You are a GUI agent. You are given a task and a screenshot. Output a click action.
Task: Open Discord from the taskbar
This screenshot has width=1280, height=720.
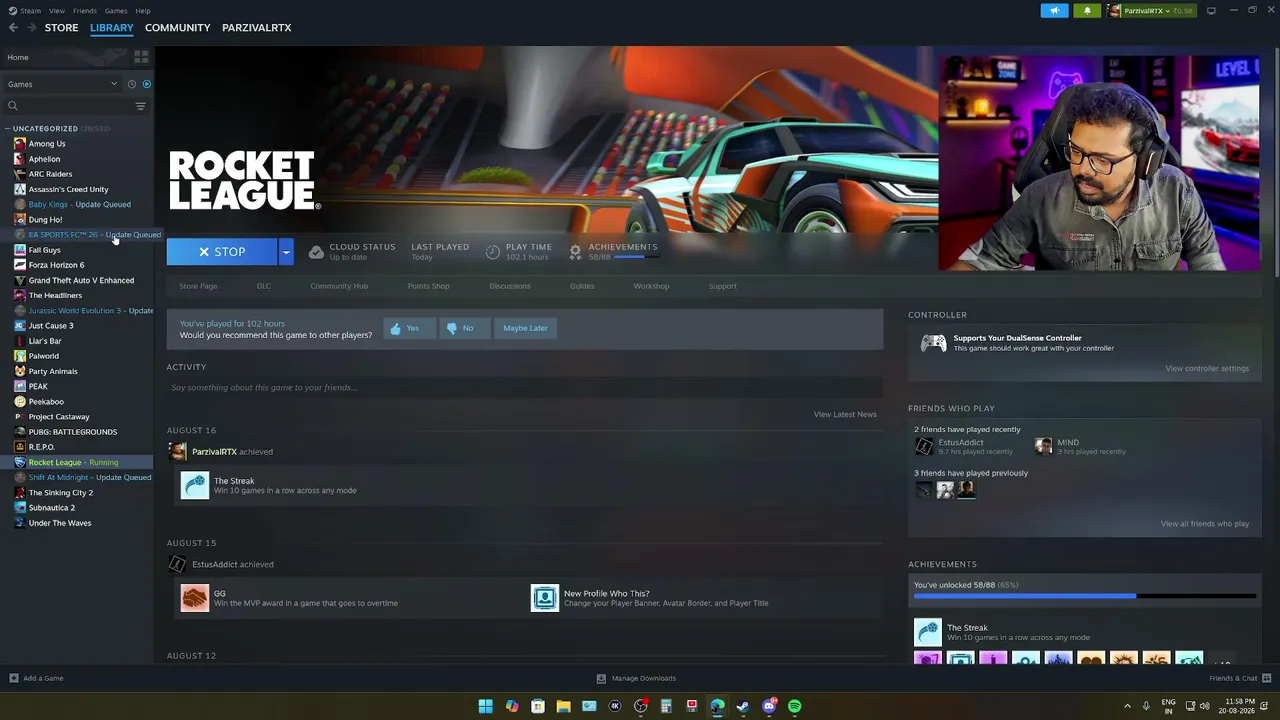point(769,707)
